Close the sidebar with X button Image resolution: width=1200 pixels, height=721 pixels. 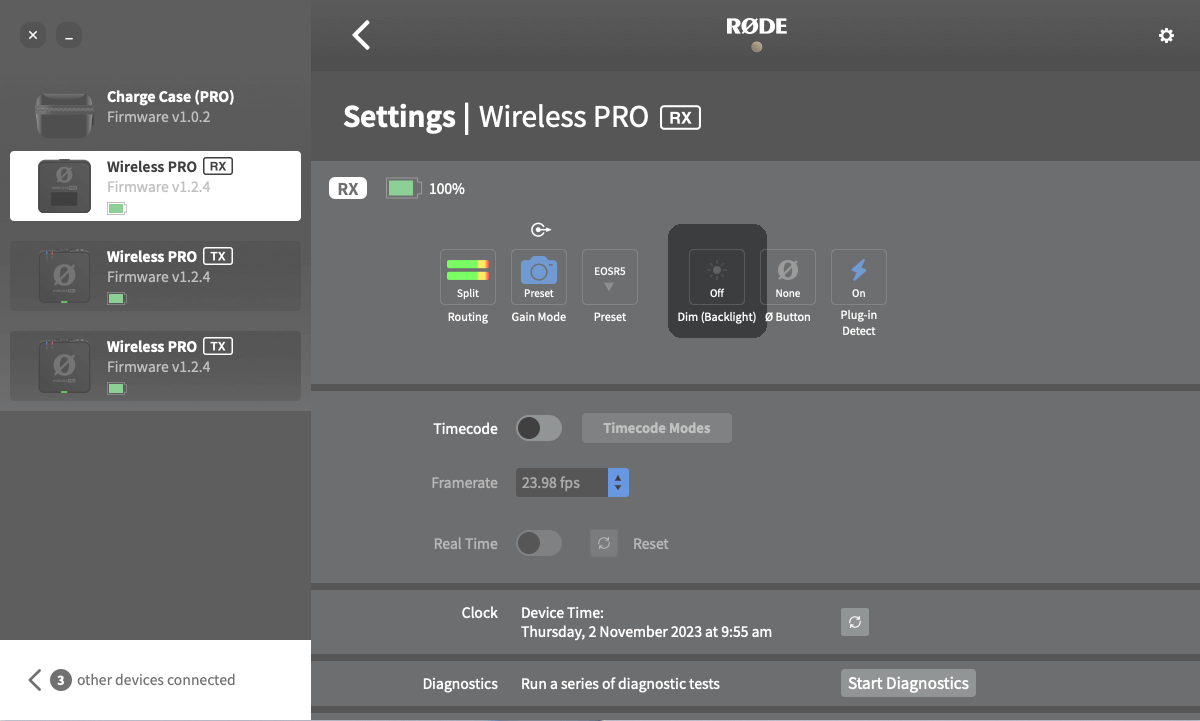(x=33, y=36)
